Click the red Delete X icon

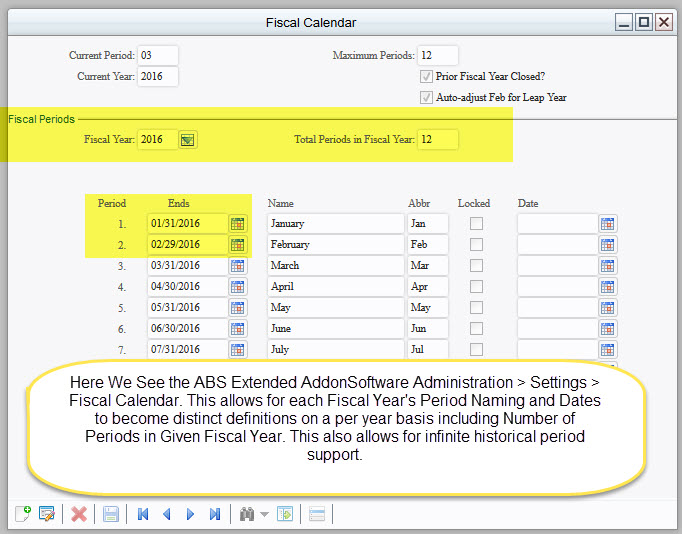[79, 514]
